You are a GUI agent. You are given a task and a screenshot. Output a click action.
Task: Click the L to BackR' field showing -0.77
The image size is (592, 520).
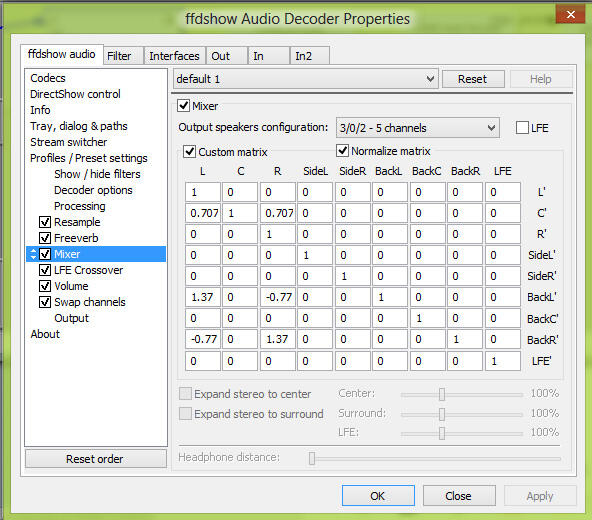(203, 339)
